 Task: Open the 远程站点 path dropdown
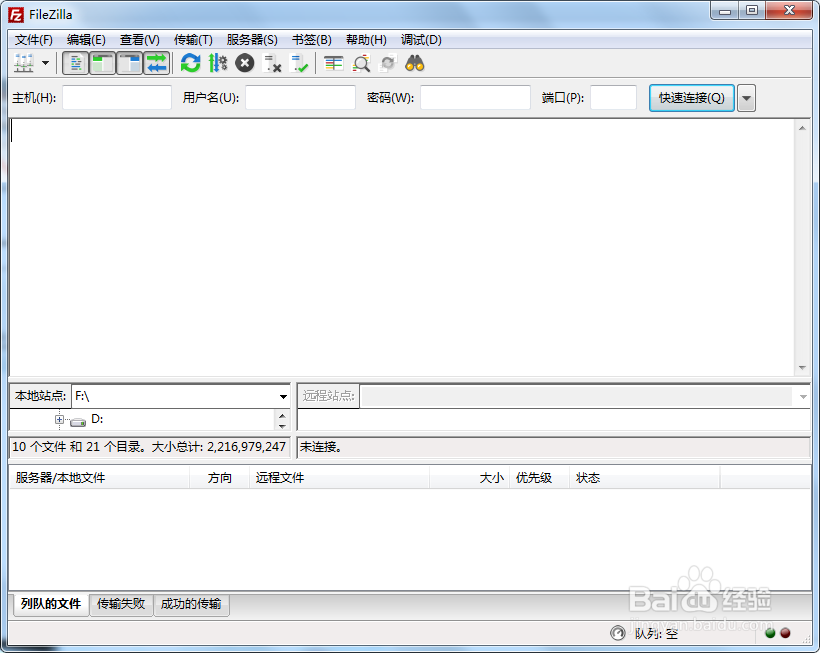click(803, 396)
